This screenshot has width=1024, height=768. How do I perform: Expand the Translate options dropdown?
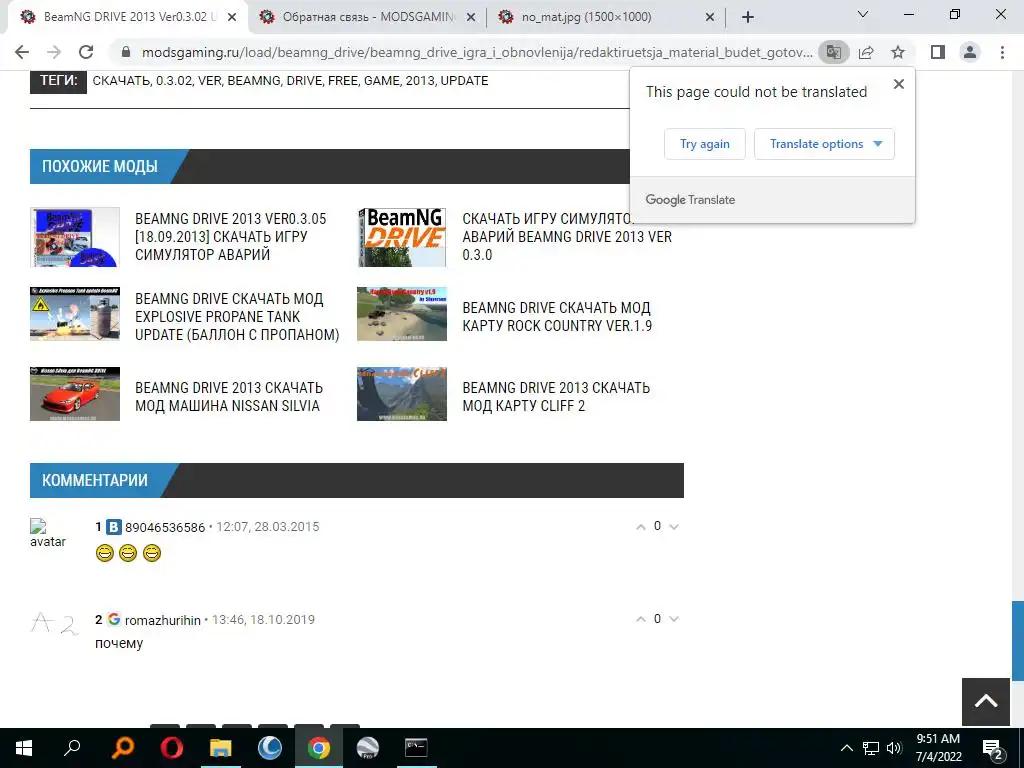tap(824, 144)
